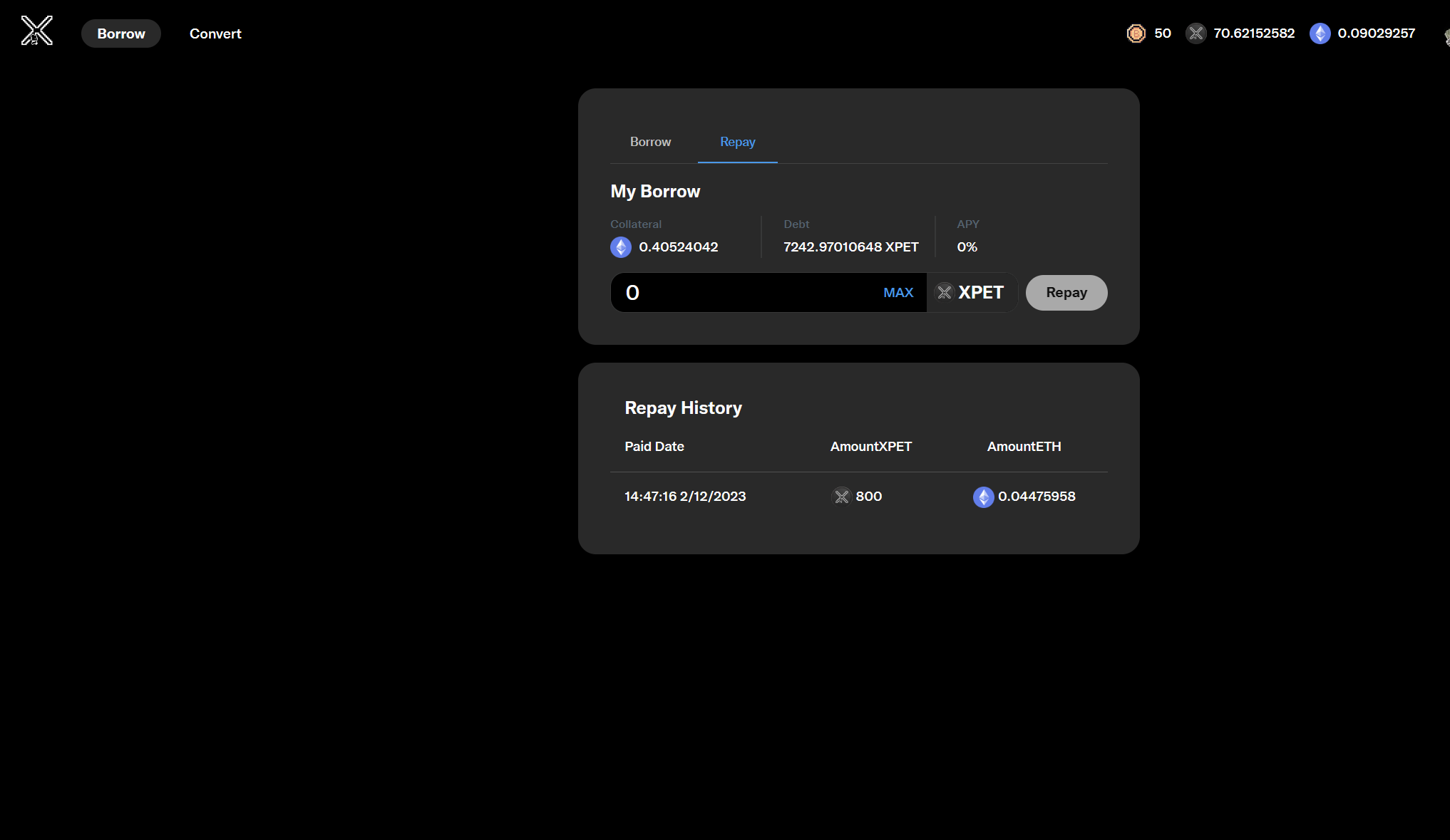Screen dimensions: 1450x840
Task: Click the Ethereum icon beside Collateral amount
Action: coord(621,247)
